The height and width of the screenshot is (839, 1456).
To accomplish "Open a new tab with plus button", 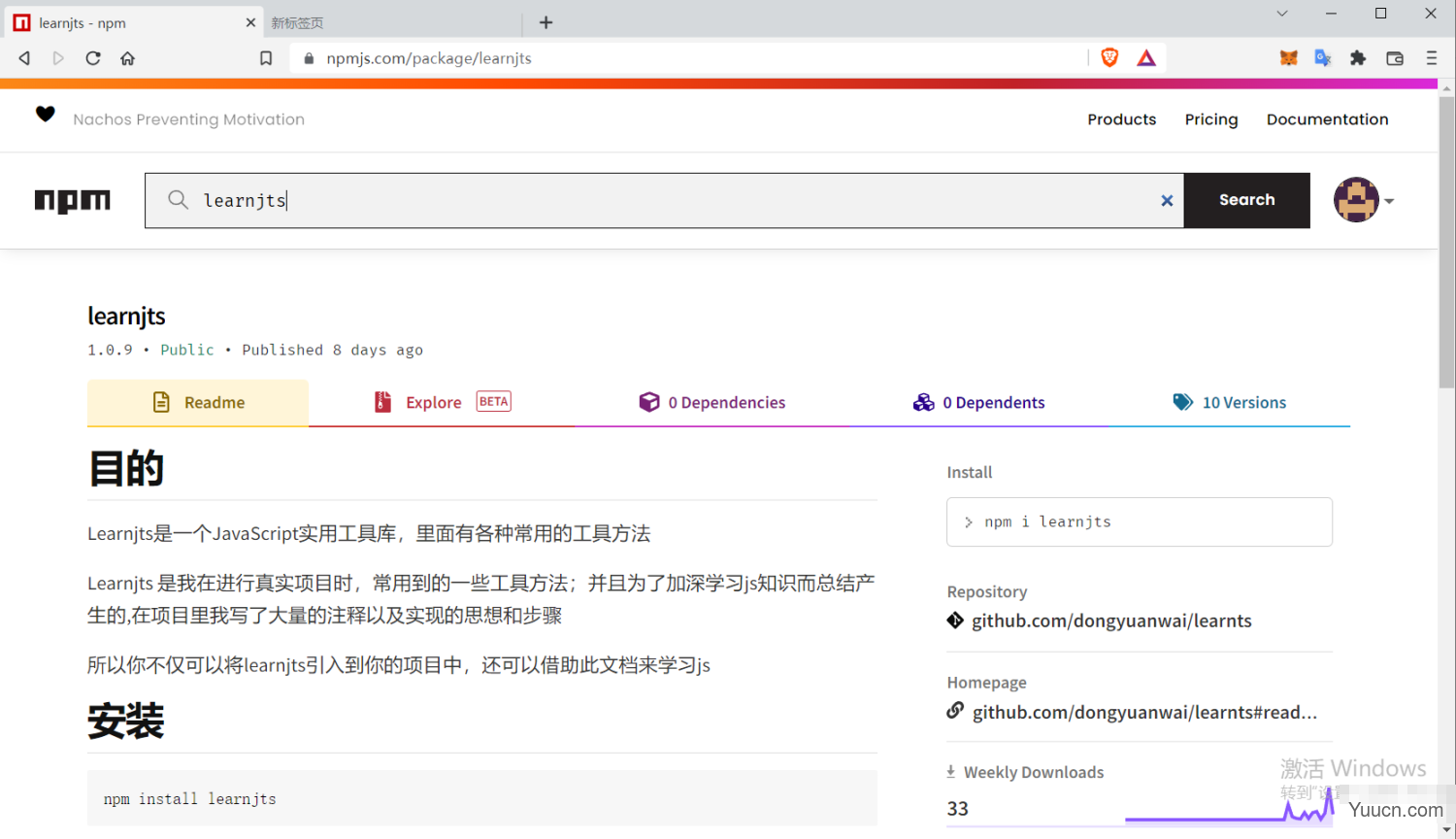I will [x=546, y=22].
